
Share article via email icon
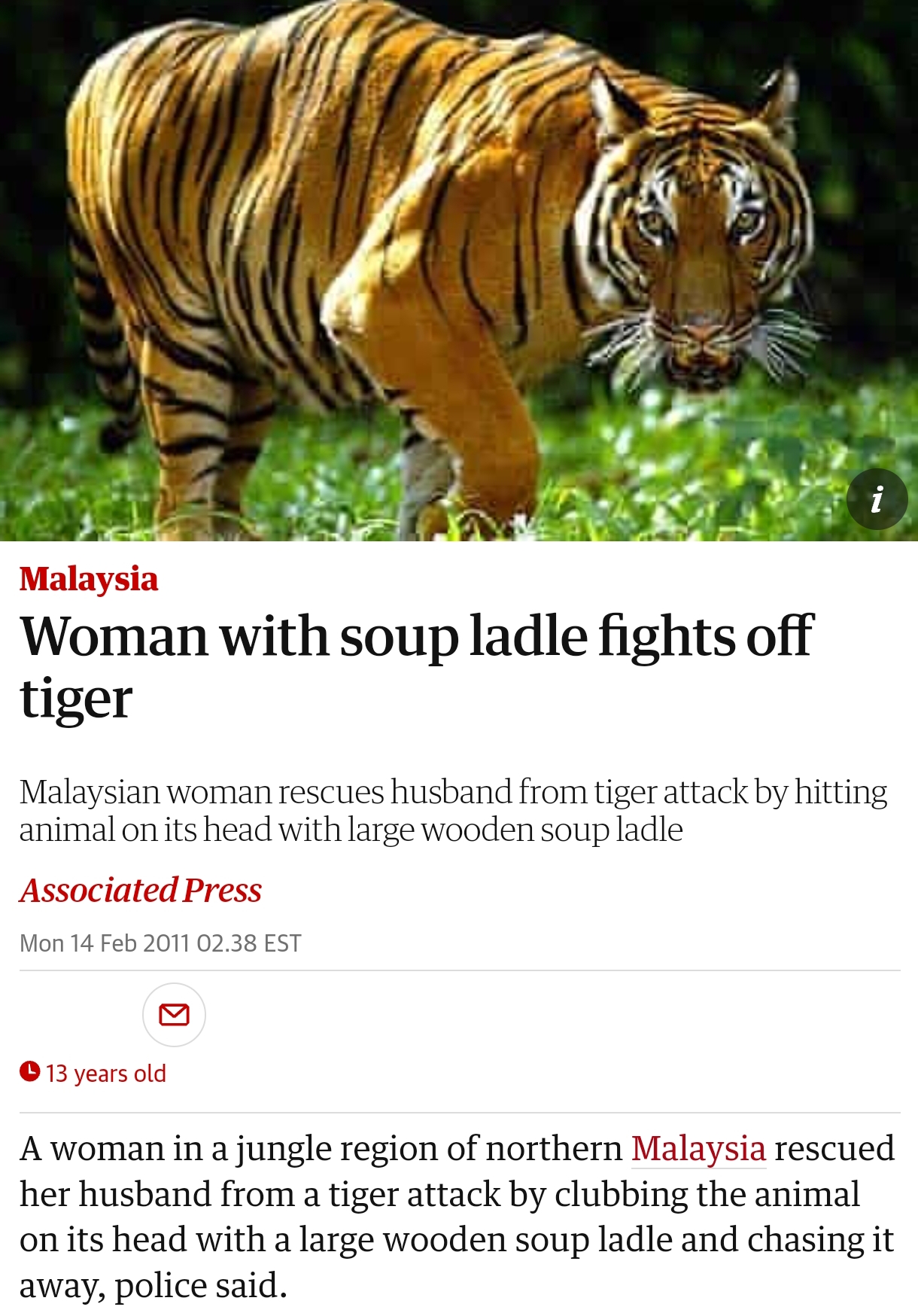174,1015
